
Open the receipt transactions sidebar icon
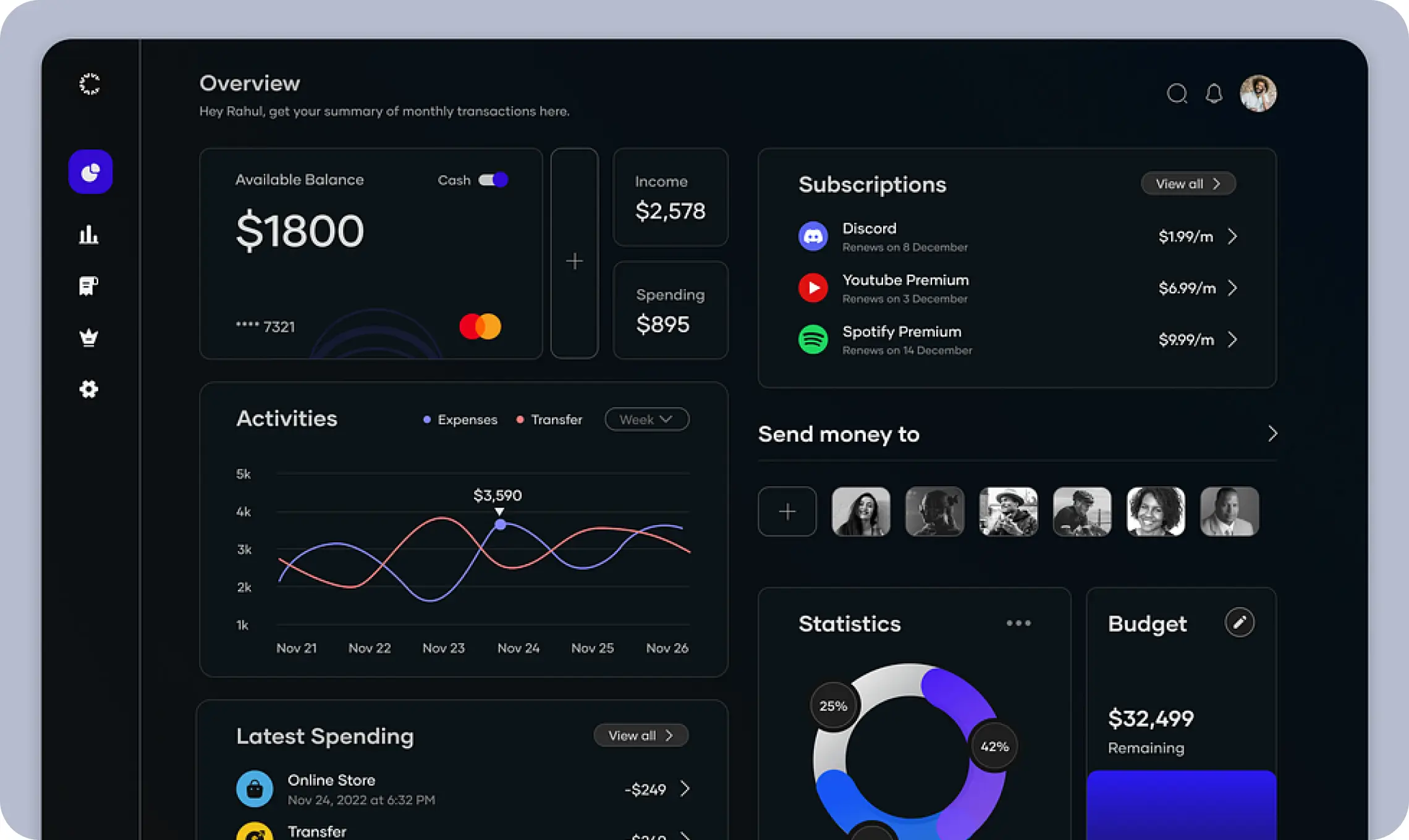tap(88, 286)
